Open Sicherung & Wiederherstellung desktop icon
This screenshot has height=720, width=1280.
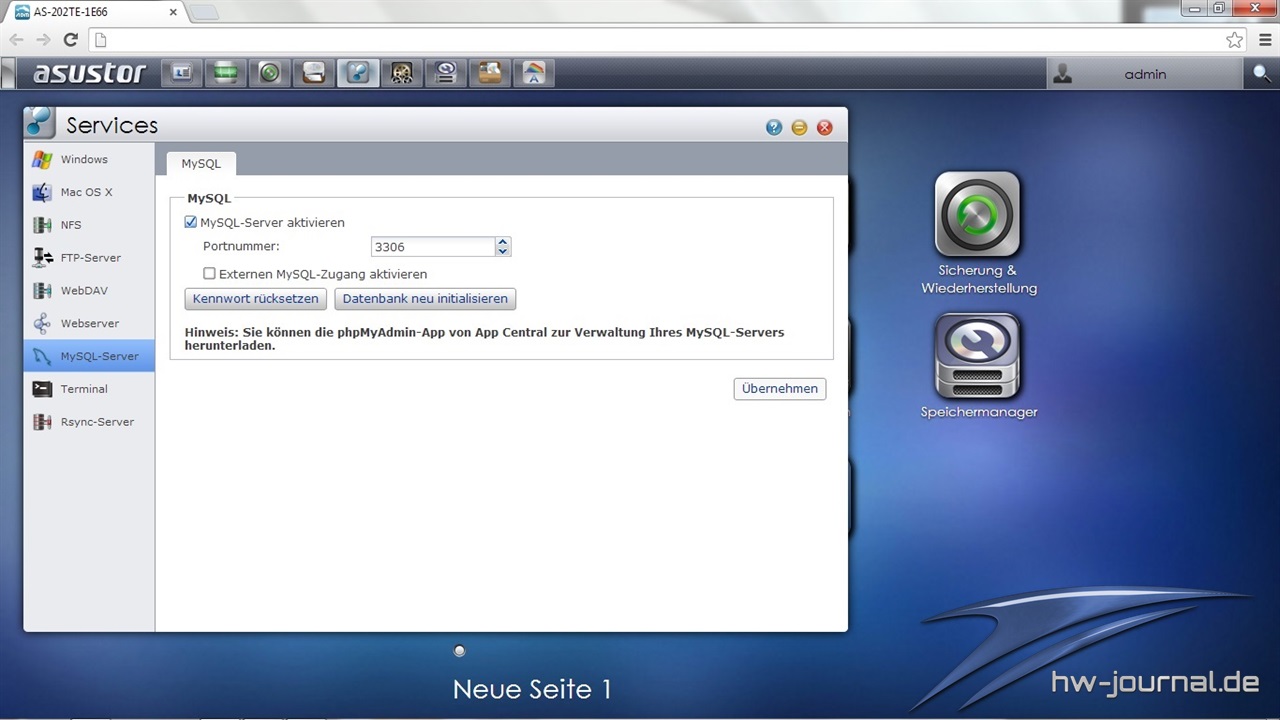(978, 234)
